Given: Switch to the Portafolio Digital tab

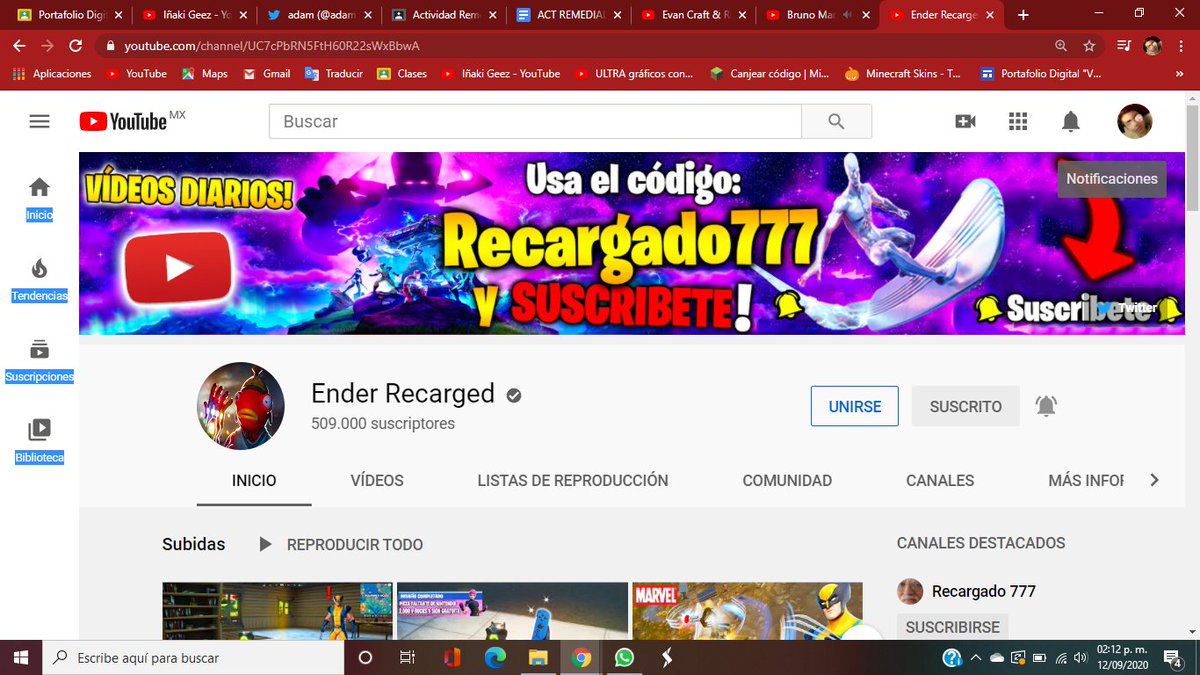Looking at the screenshot, I should (x=68, y=15).
